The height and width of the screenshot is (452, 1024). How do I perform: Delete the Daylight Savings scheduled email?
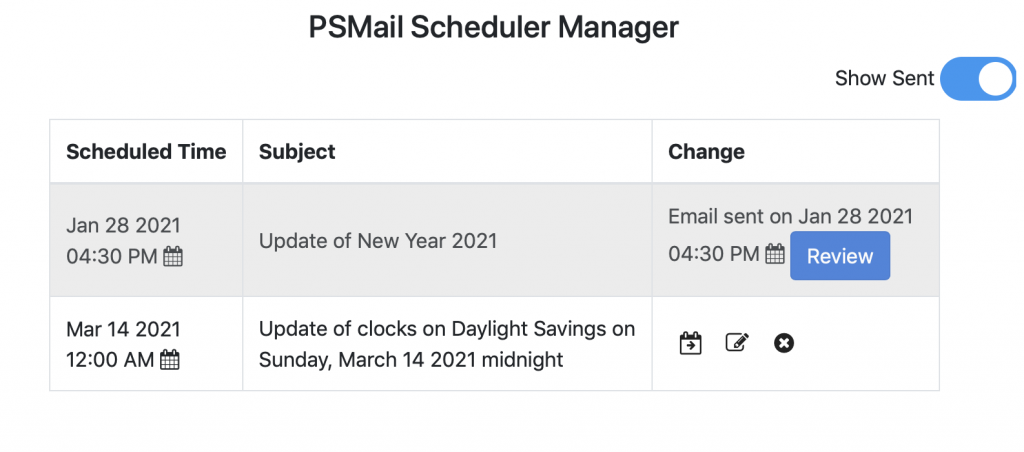(x=784, y=343)
